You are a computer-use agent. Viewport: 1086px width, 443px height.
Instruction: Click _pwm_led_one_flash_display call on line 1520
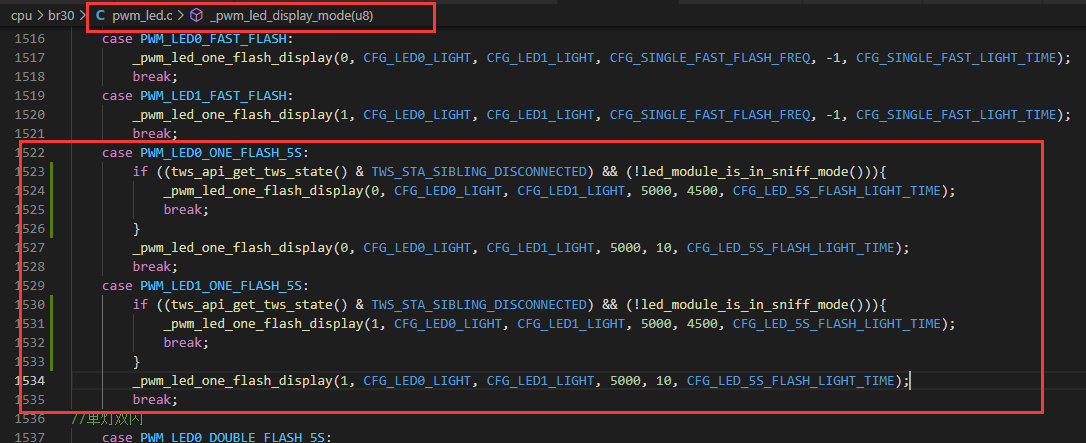coord(232,114)
